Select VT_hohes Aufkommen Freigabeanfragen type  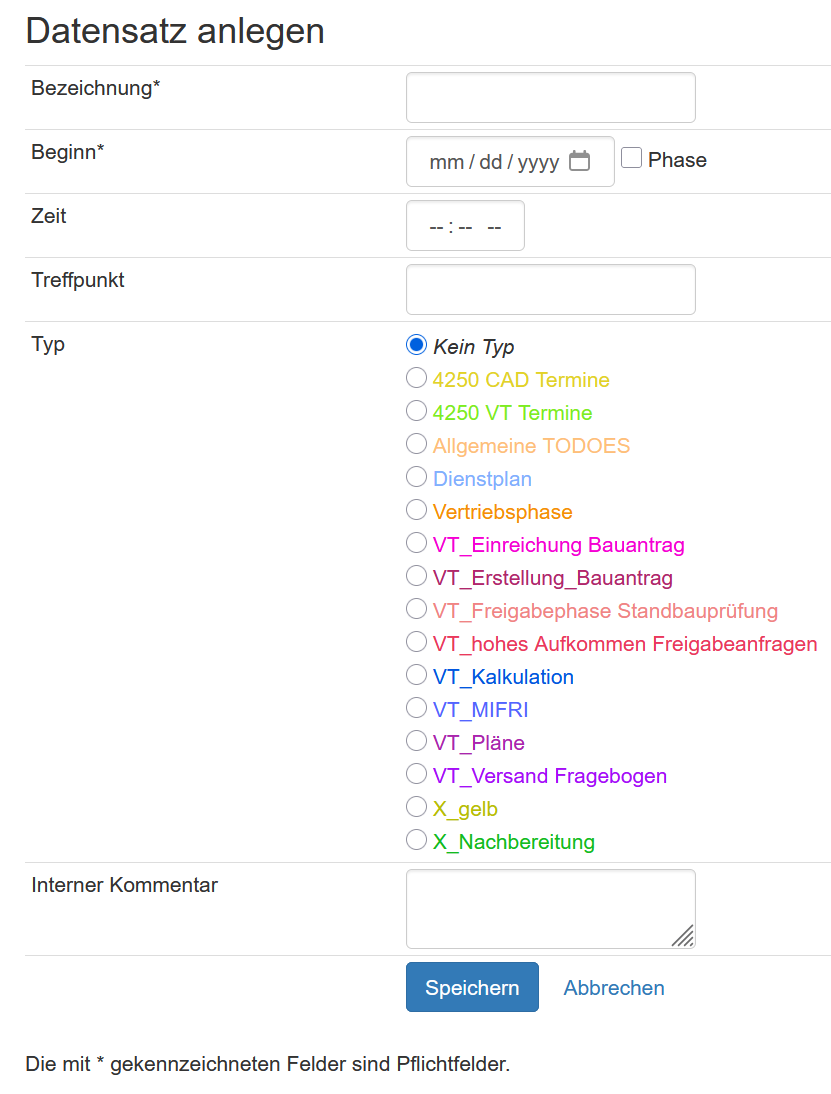click(416, 641)
